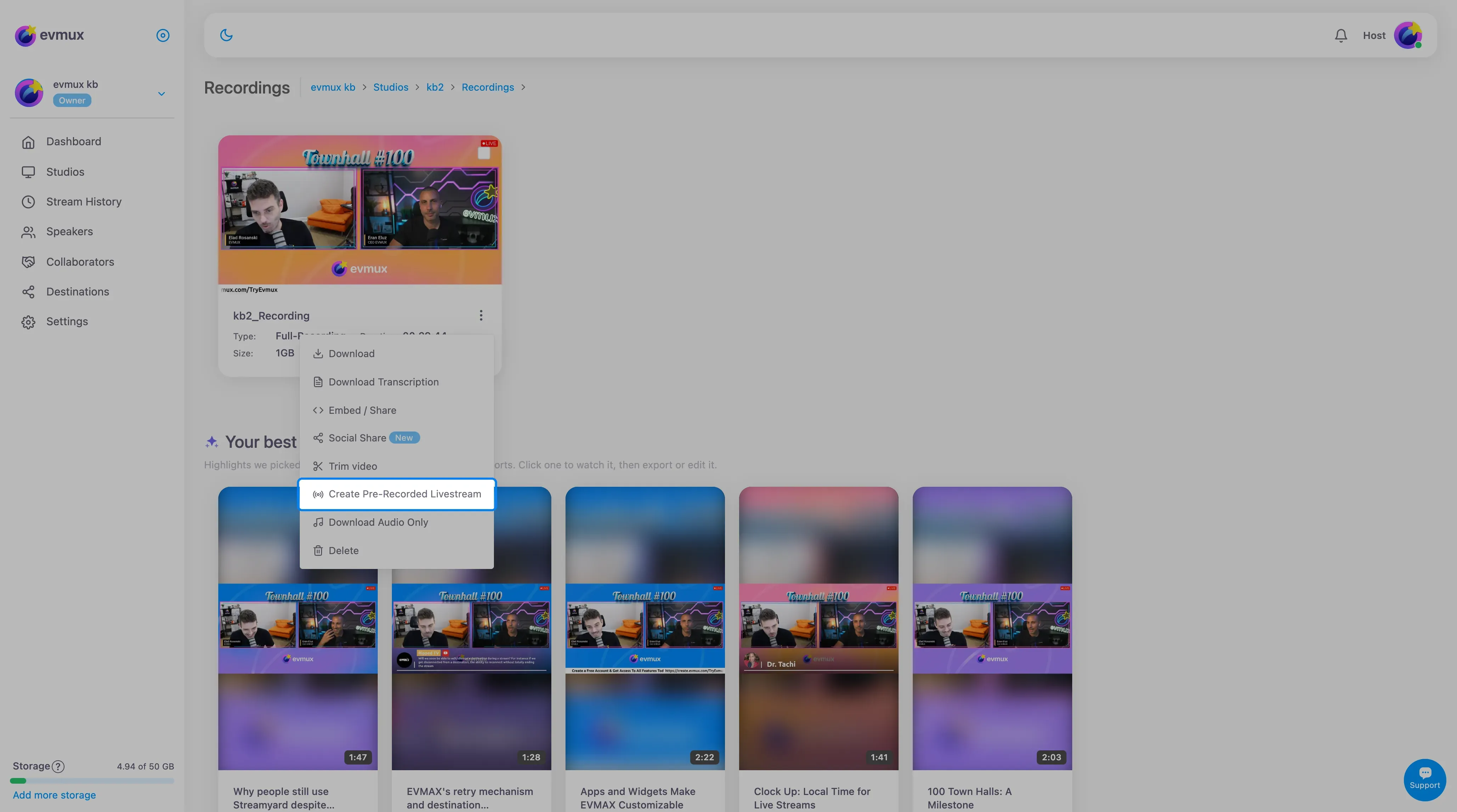Click the kb2_Recording title text
The image size is (1457, 812).
pos(271,316)
